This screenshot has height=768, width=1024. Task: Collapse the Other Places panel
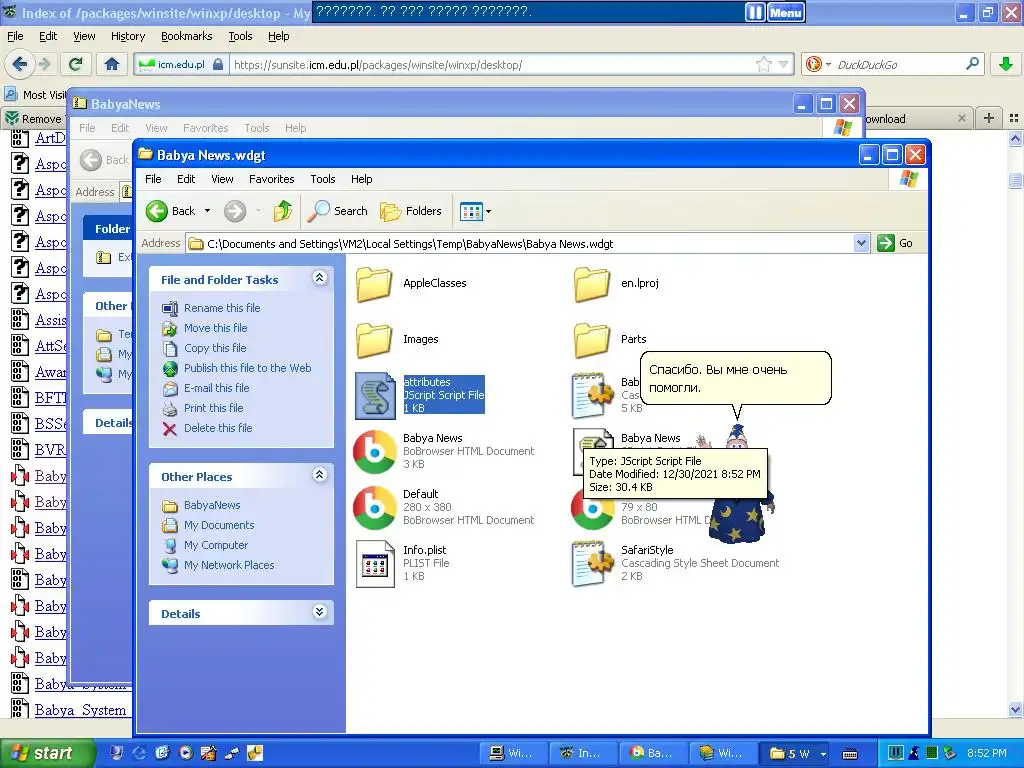tap(319, 475)
